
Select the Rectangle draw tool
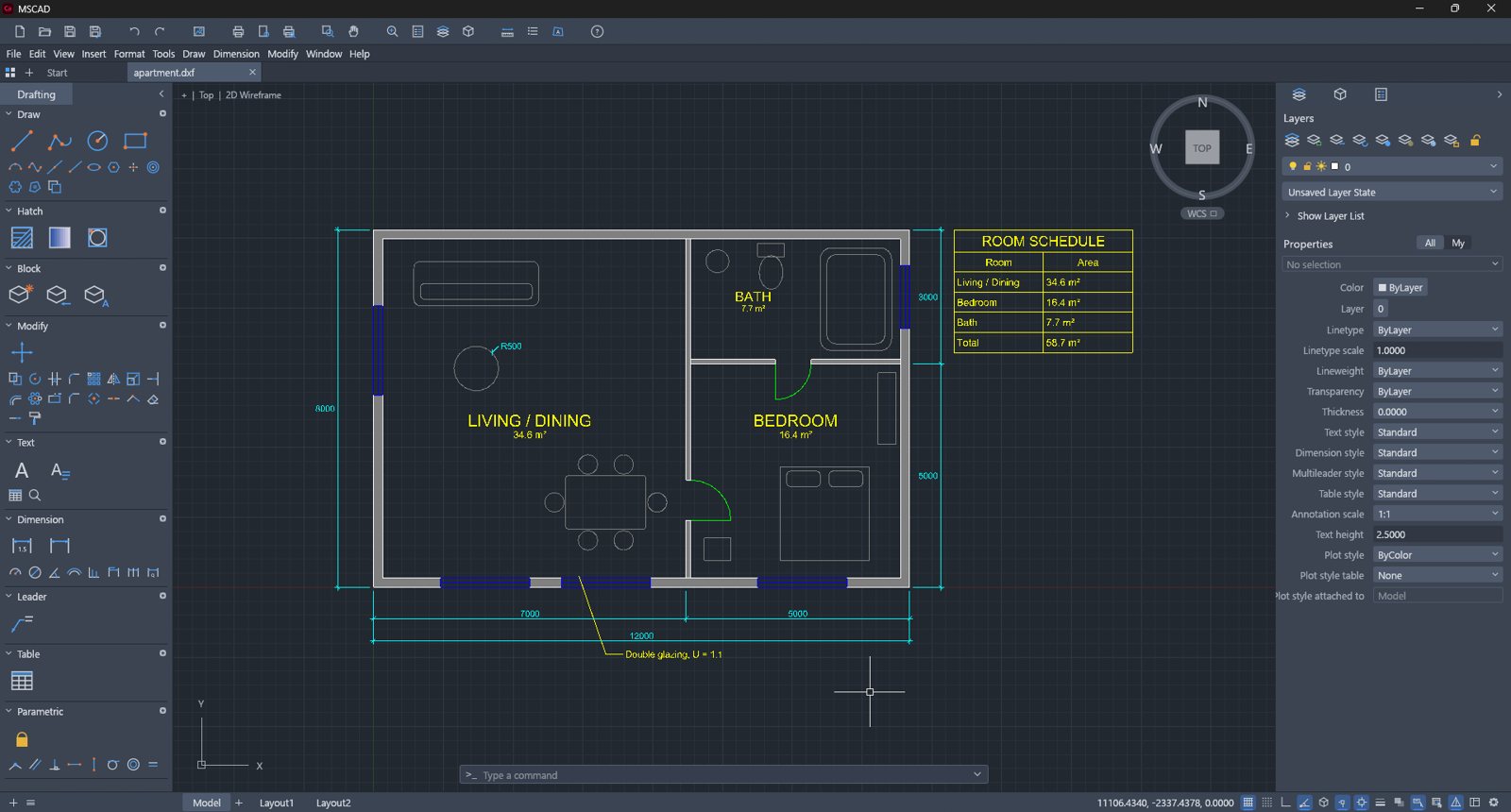(135, 142)
